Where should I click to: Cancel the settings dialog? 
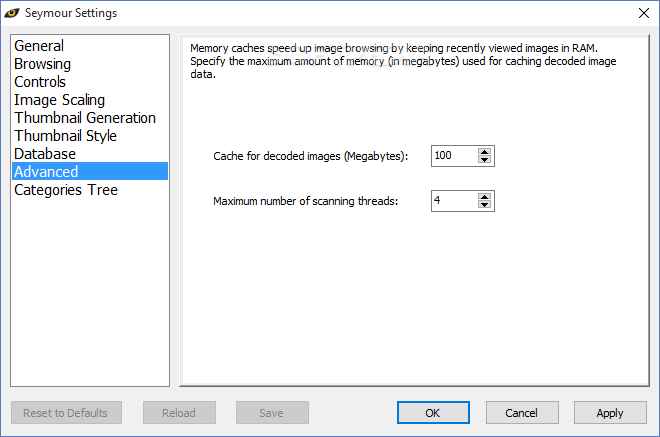tap(522, 413)
